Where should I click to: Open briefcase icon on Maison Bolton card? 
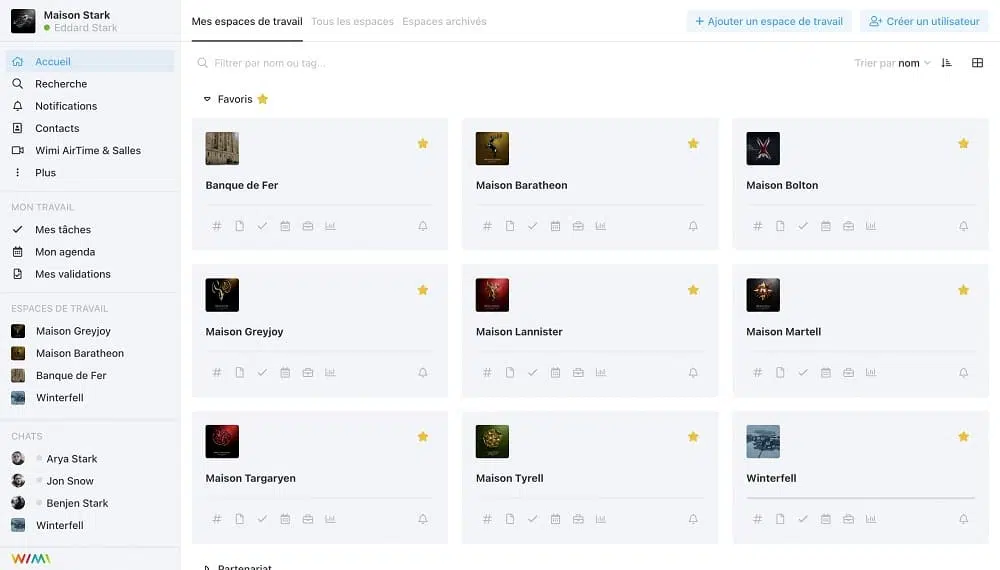[x=848, y=226]
